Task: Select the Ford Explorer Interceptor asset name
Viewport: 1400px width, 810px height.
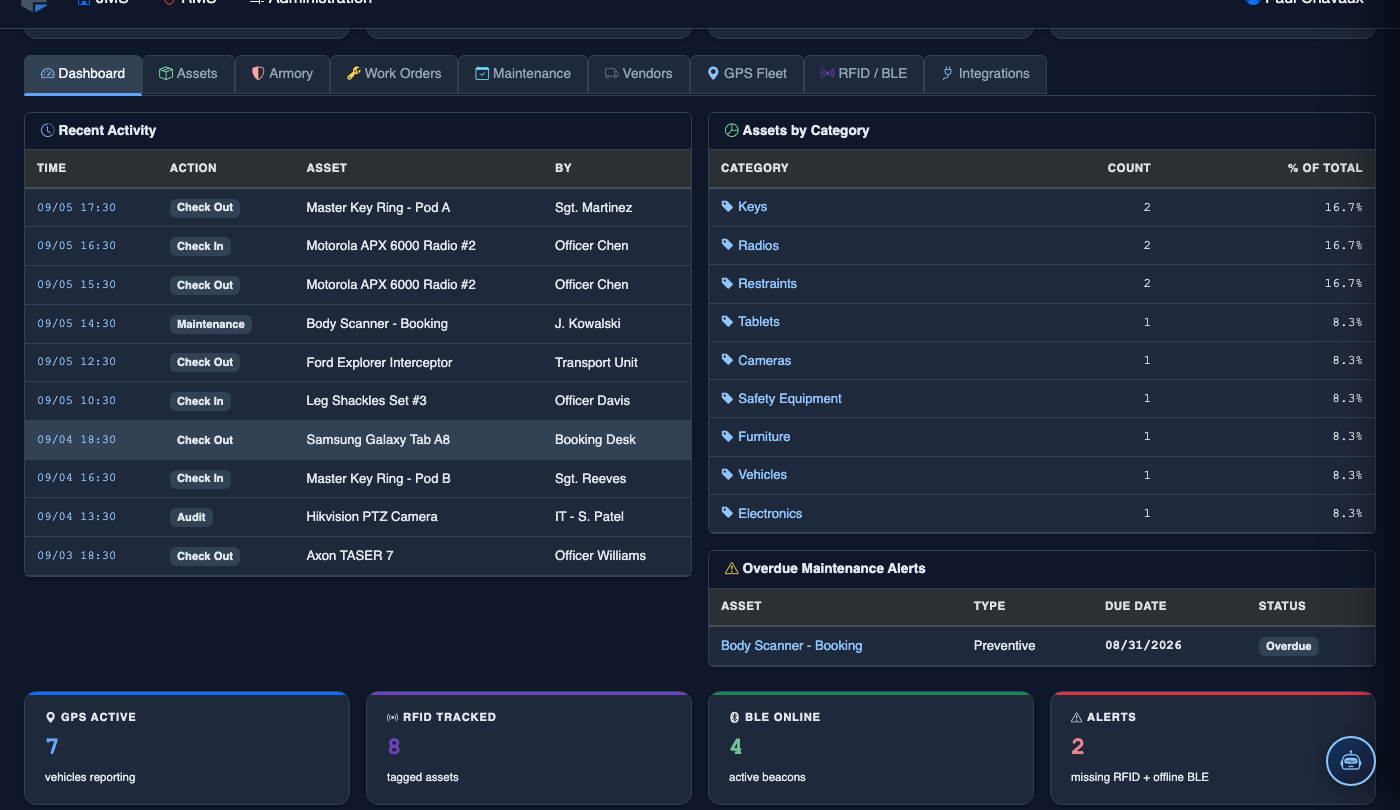Action: pos(379,363)
